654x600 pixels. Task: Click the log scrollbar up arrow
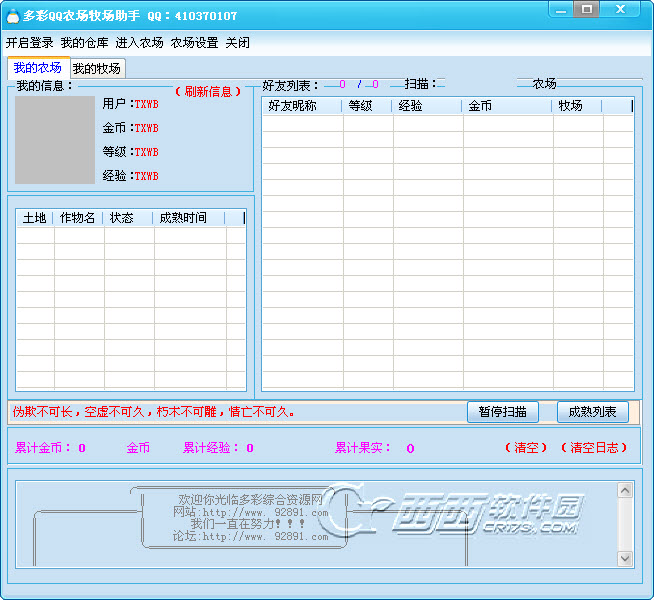click(x=625, y=490)
